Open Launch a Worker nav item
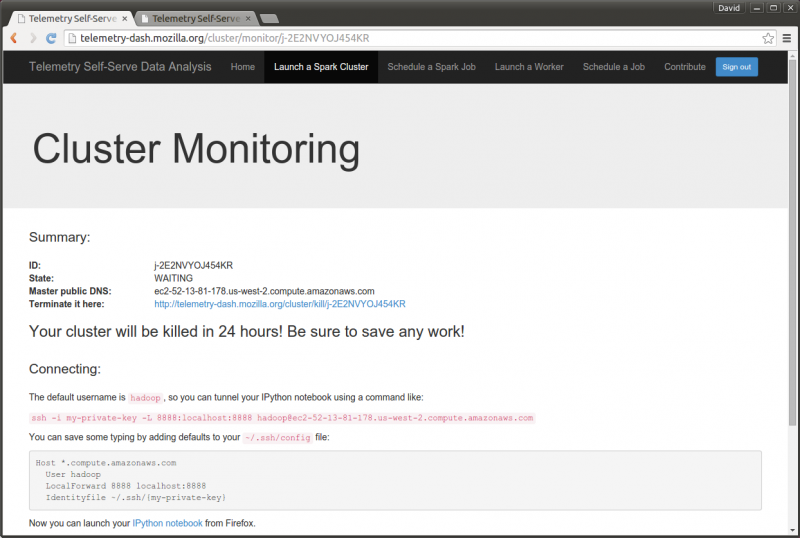The image size is (800, 538). (529, 67)
